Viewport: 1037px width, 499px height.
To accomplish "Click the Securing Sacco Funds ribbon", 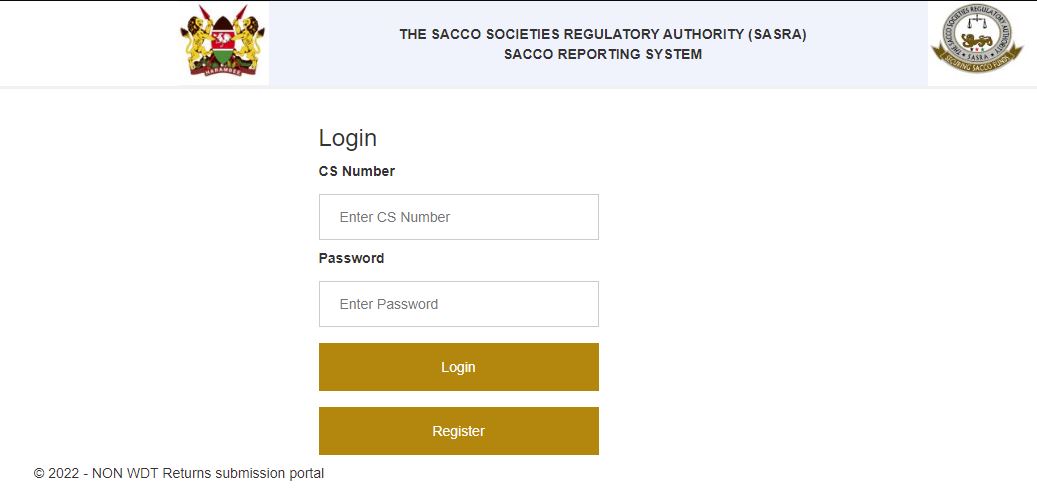I will point(977,61).
